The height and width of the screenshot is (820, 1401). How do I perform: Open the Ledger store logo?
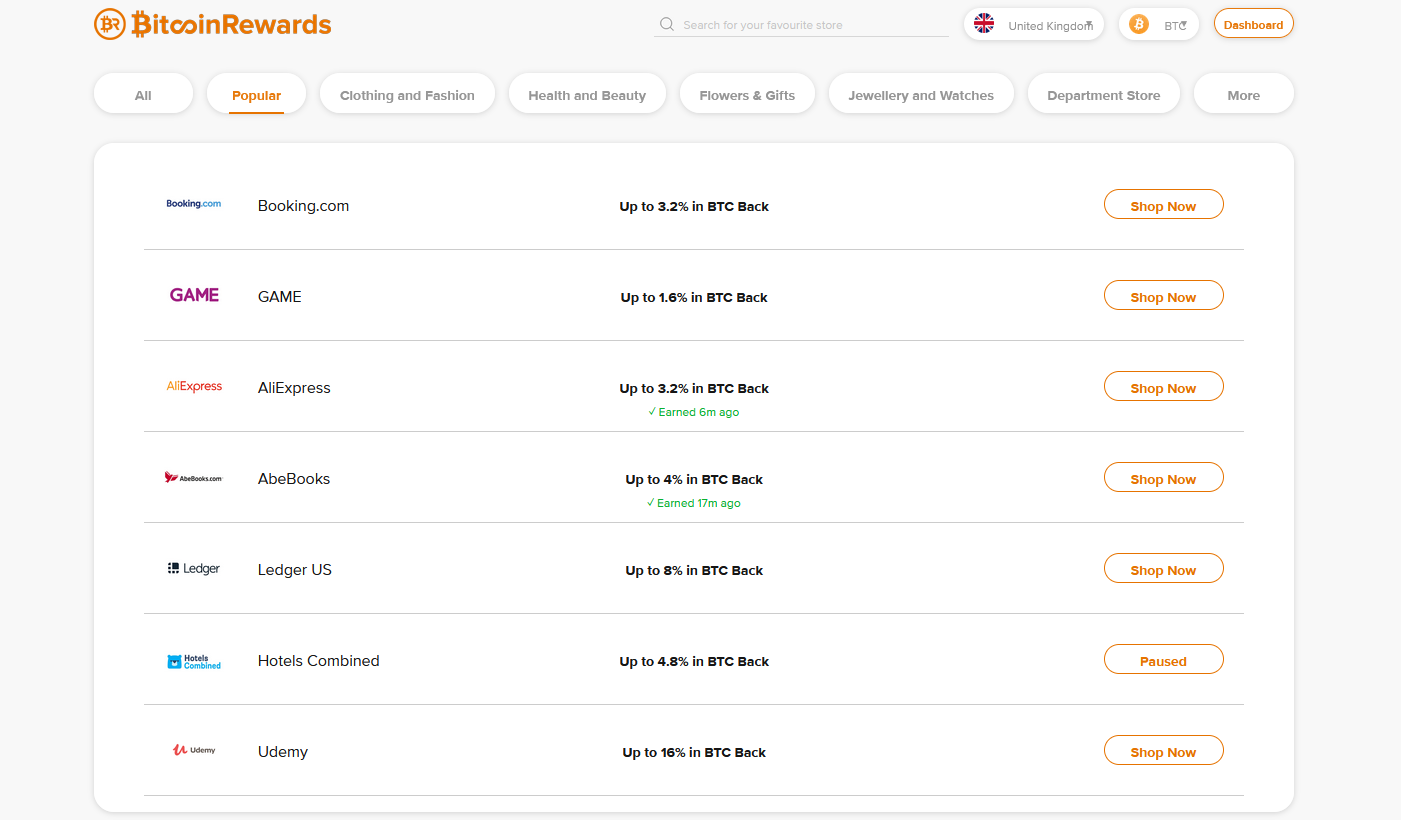pos(194,568)
